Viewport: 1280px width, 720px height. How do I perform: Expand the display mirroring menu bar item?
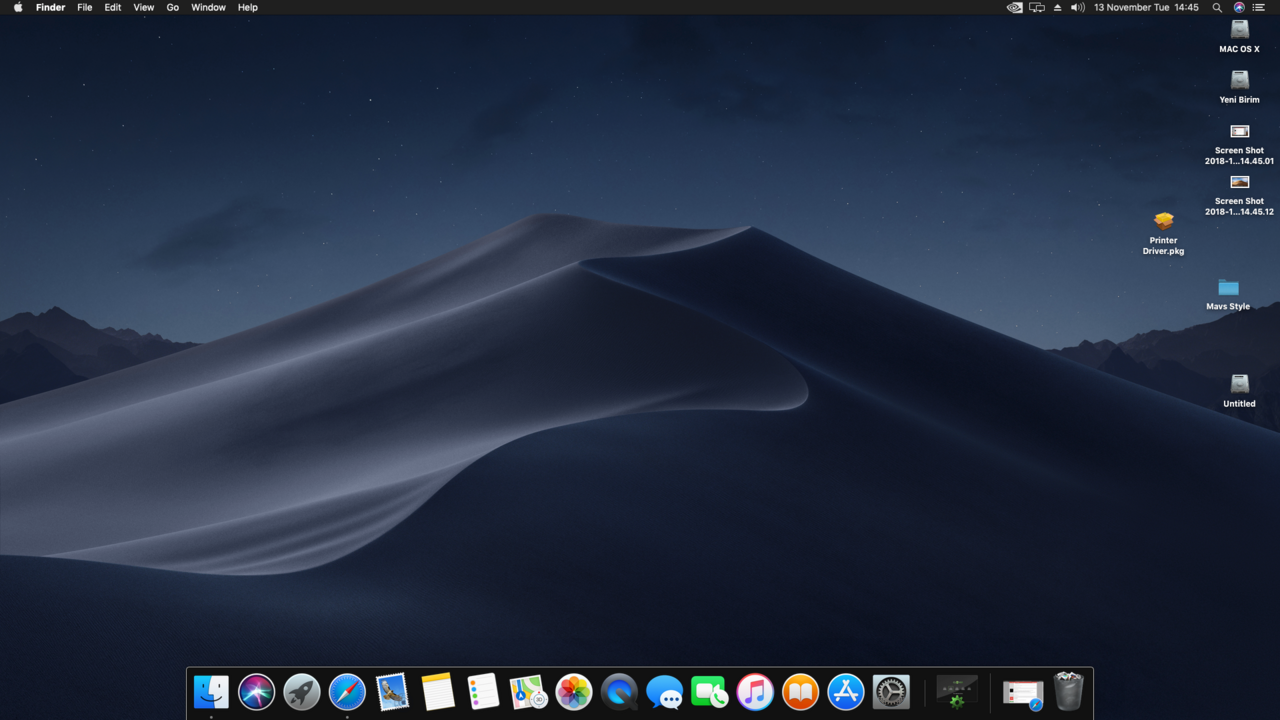click(1037, 7)
